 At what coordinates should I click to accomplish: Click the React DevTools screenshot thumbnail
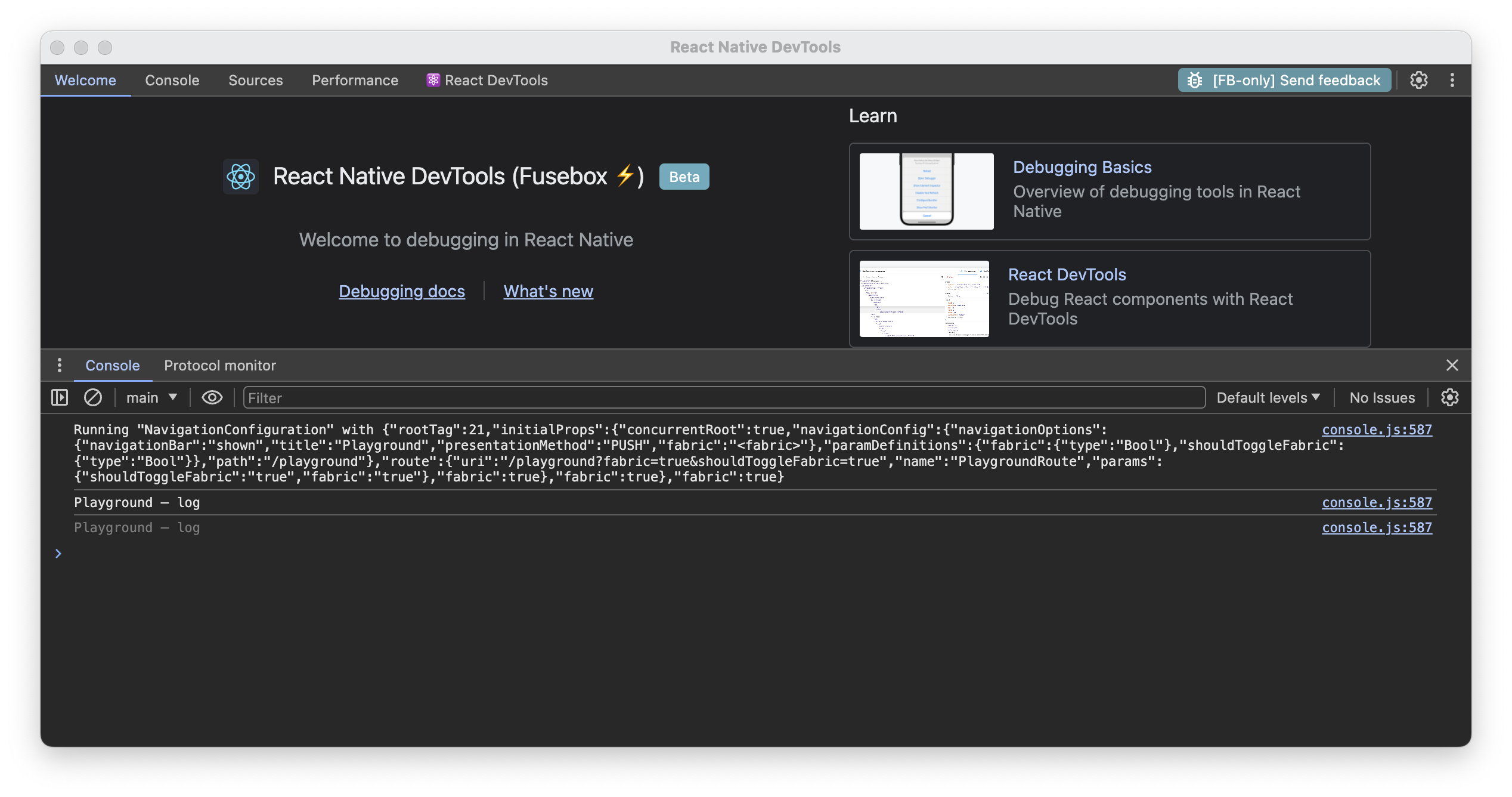pyautogui.click(x=924, y=298)
